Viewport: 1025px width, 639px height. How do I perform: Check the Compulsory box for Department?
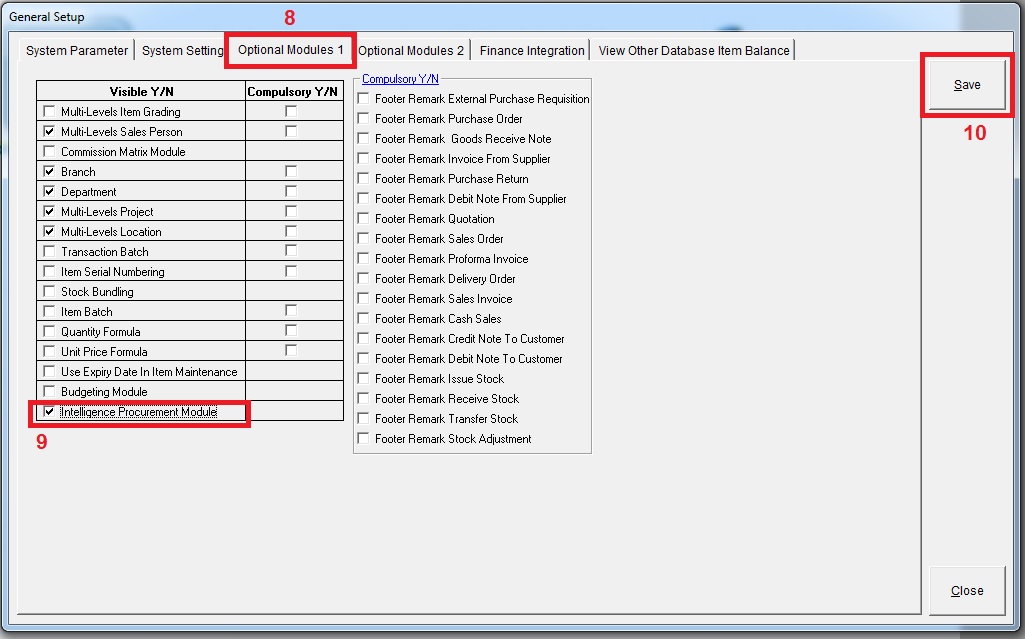coord(291,192)
